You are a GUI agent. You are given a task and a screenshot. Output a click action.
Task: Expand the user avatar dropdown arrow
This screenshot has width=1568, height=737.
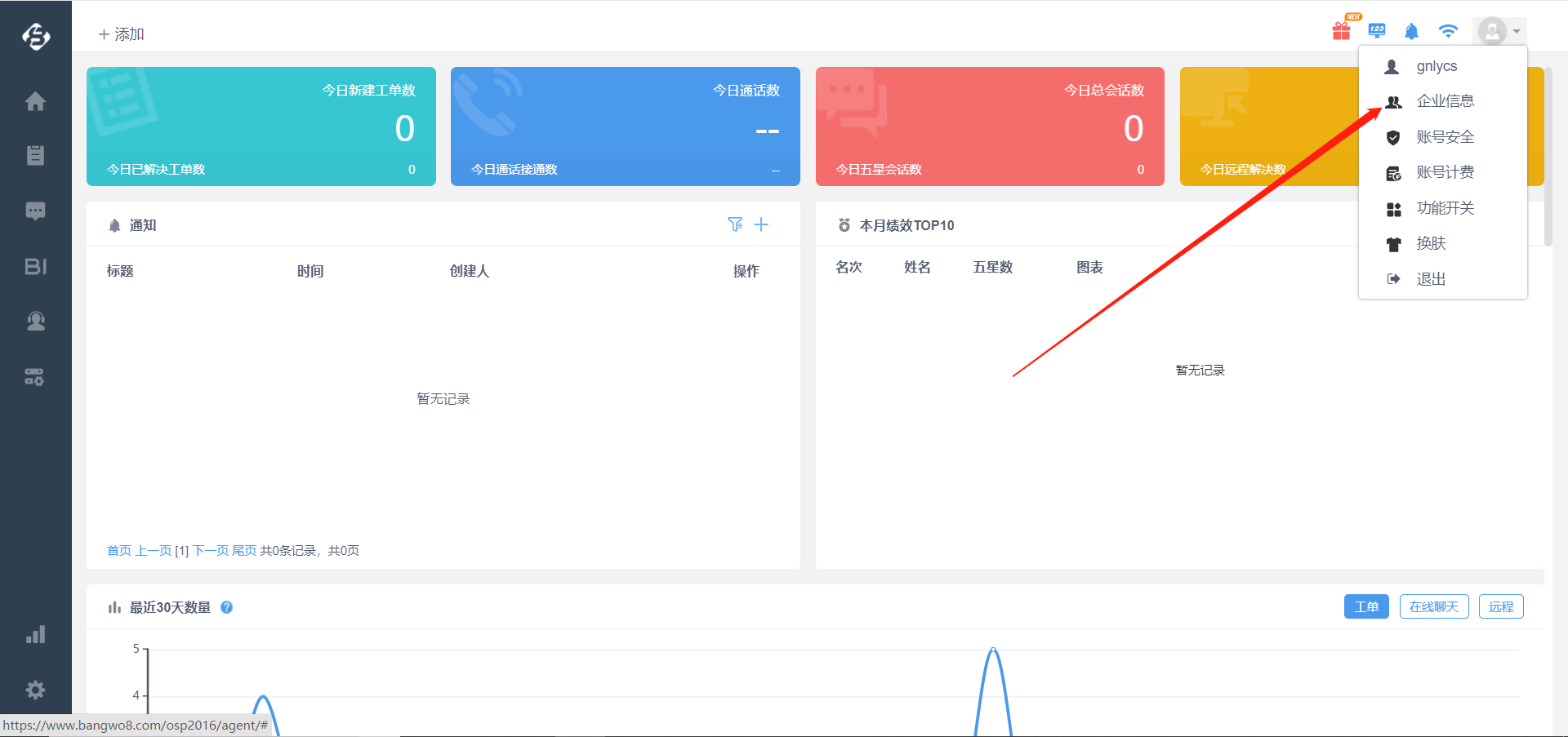pyautogui.click(x=1516, y=32)
